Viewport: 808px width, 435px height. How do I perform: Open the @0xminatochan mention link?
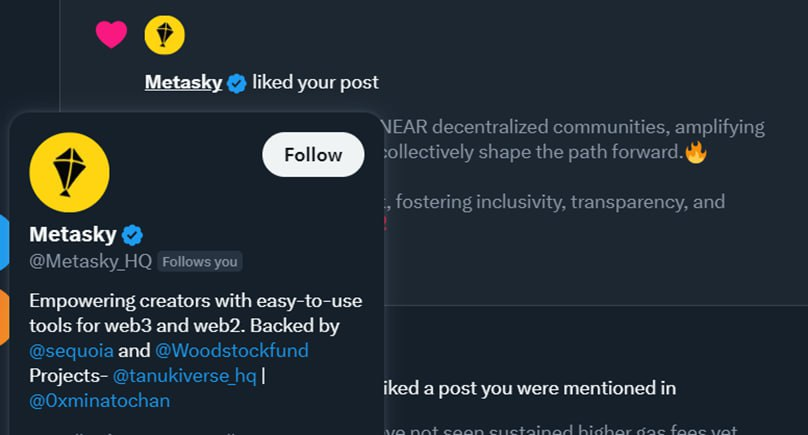tap(100, 400)
